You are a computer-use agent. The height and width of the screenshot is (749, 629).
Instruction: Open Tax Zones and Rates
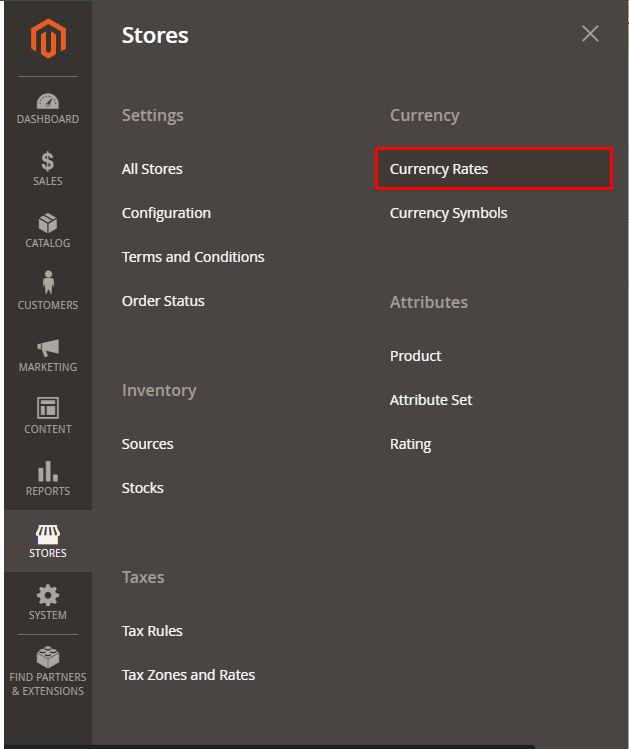click(x=188, y=675)
